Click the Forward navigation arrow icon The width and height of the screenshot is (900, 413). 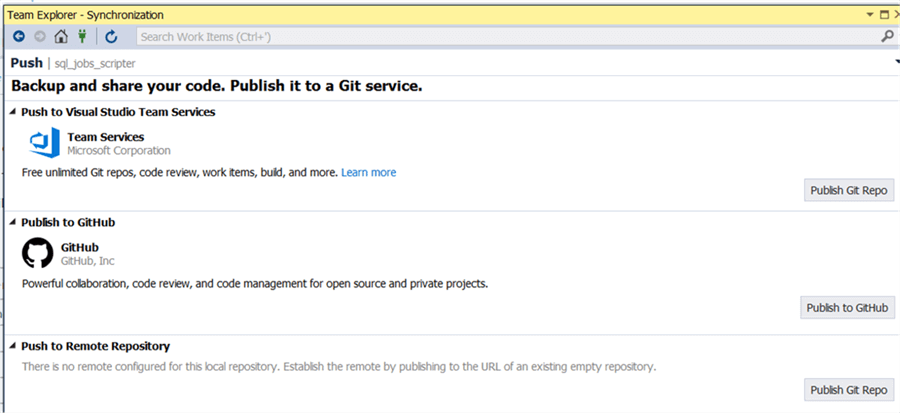40,37
